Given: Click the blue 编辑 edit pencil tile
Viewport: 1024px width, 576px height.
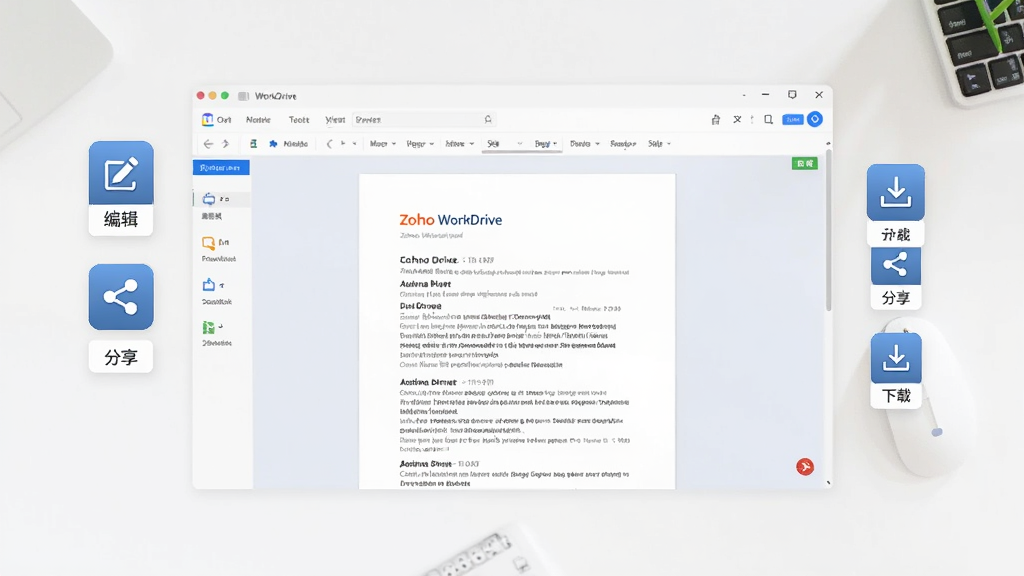Looking at the screenshot, I should tap(121, 173).
